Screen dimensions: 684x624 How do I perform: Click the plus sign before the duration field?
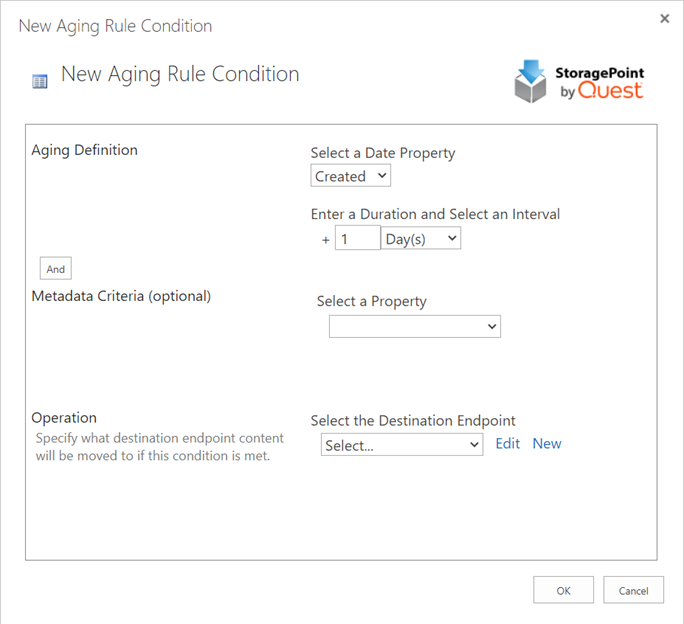click(326, 240)
